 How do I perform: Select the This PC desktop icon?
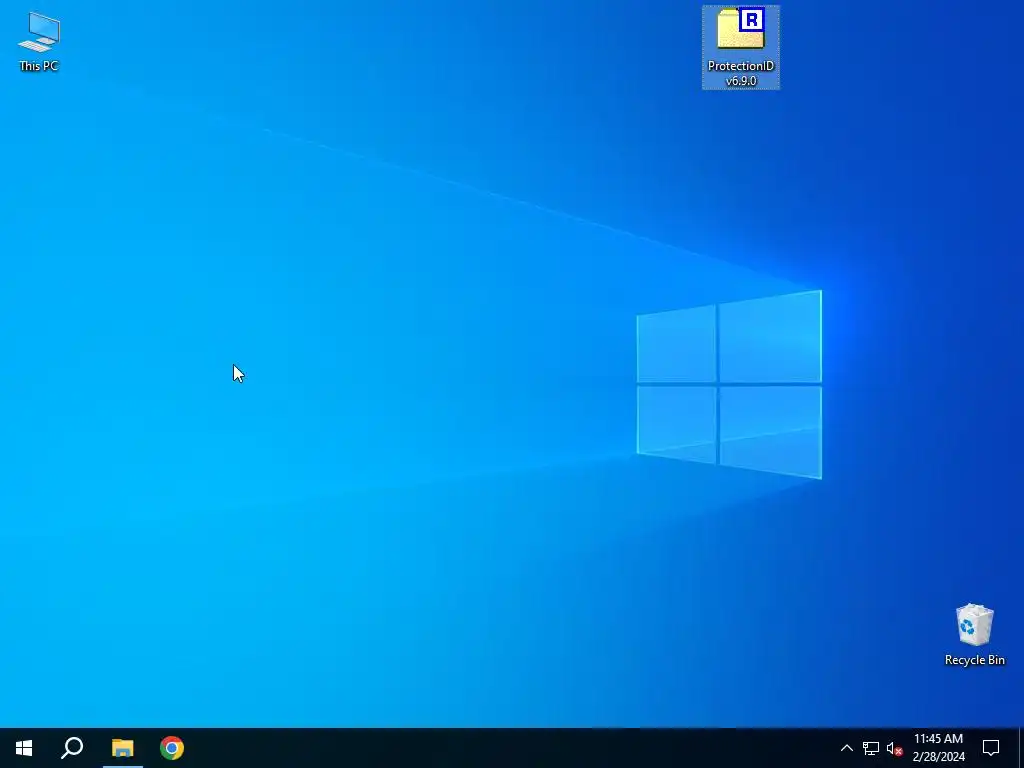(39, 41)
